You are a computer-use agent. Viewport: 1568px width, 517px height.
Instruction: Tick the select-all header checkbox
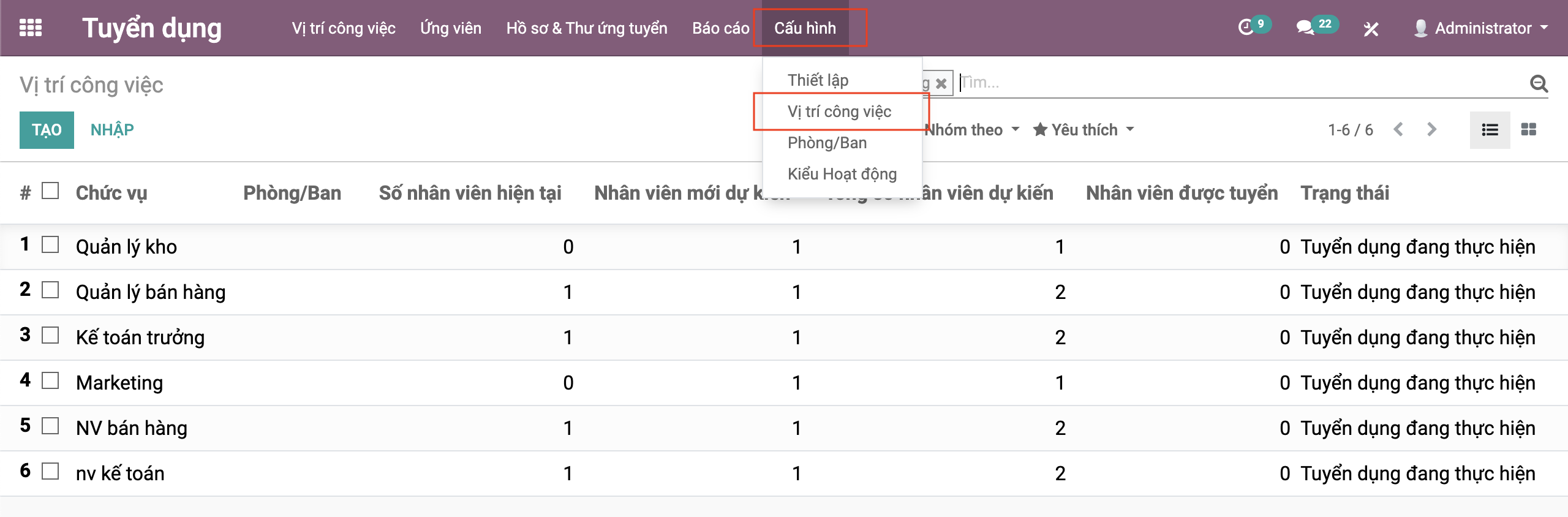click(50, 192)
